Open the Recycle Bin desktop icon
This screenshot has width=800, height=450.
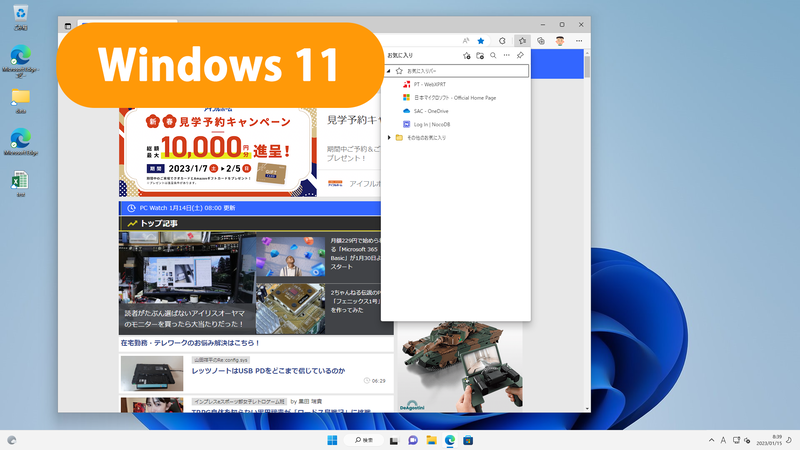click(x=20, y=17)
